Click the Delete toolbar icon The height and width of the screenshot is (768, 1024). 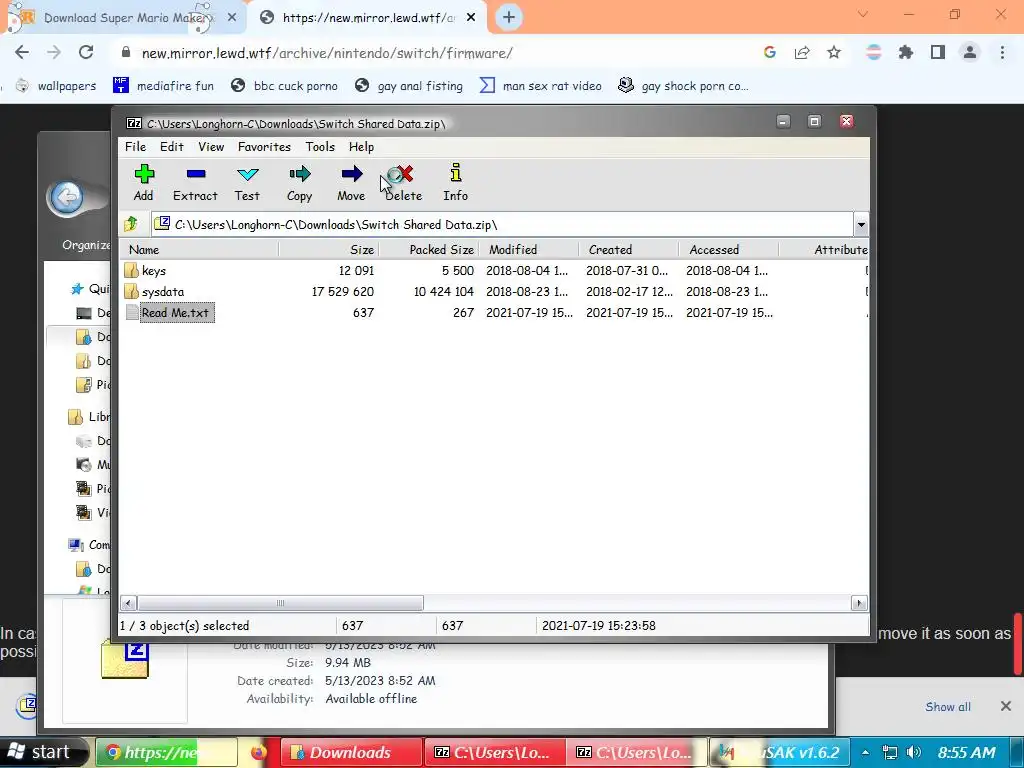[x=404, y=183]
